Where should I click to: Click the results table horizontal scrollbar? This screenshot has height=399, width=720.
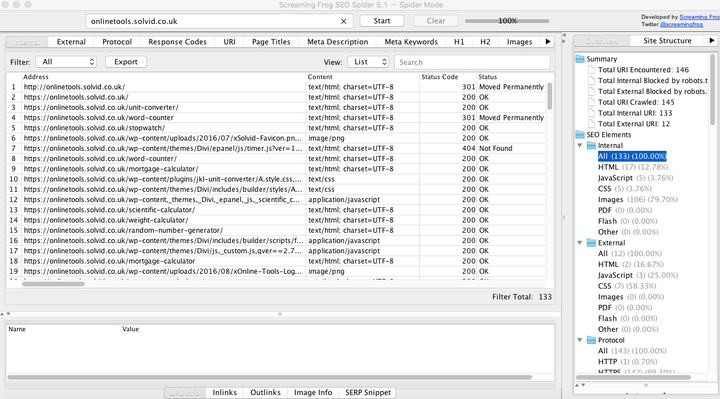53,284
